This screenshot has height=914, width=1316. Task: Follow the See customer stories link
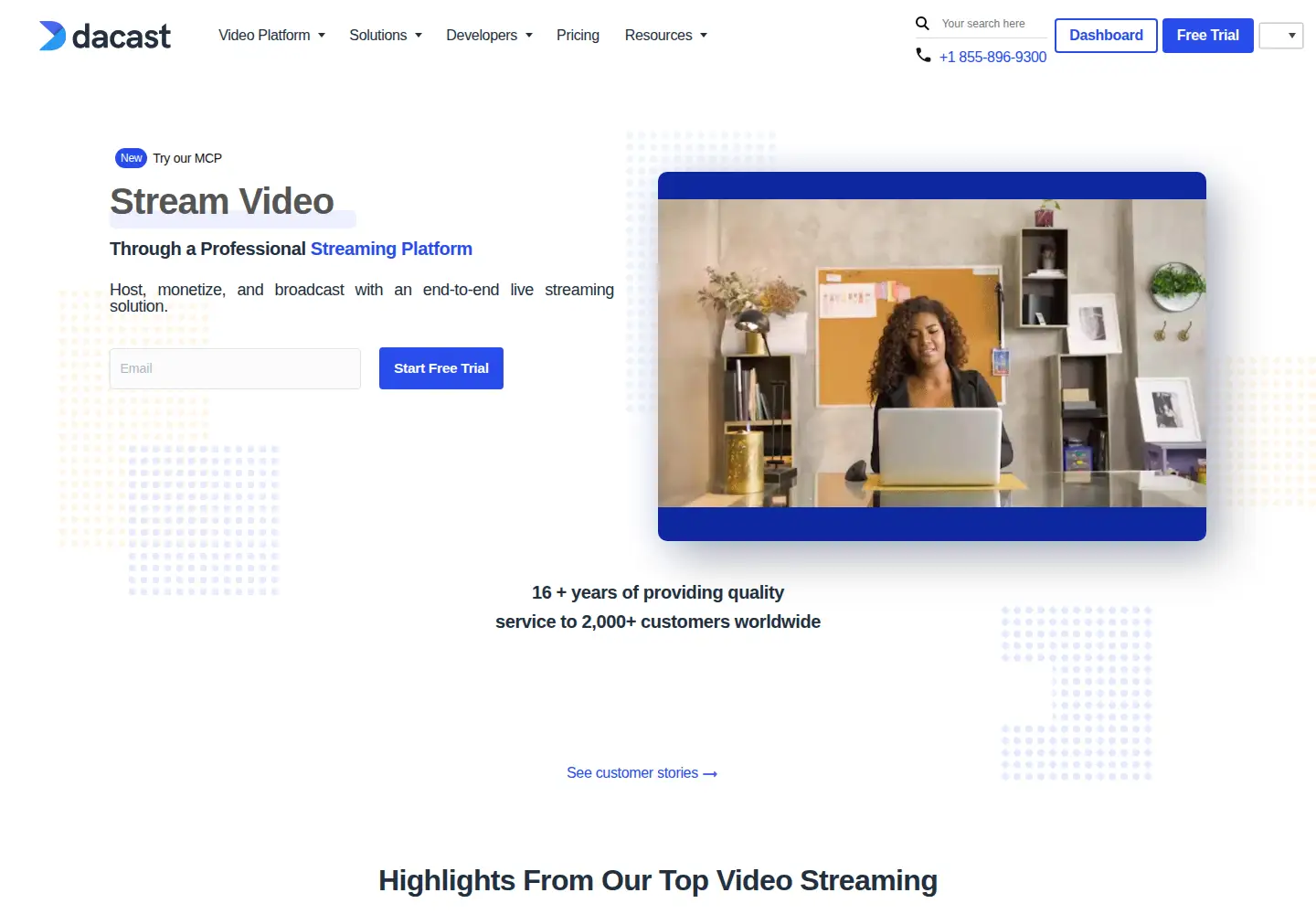[642, 773]
